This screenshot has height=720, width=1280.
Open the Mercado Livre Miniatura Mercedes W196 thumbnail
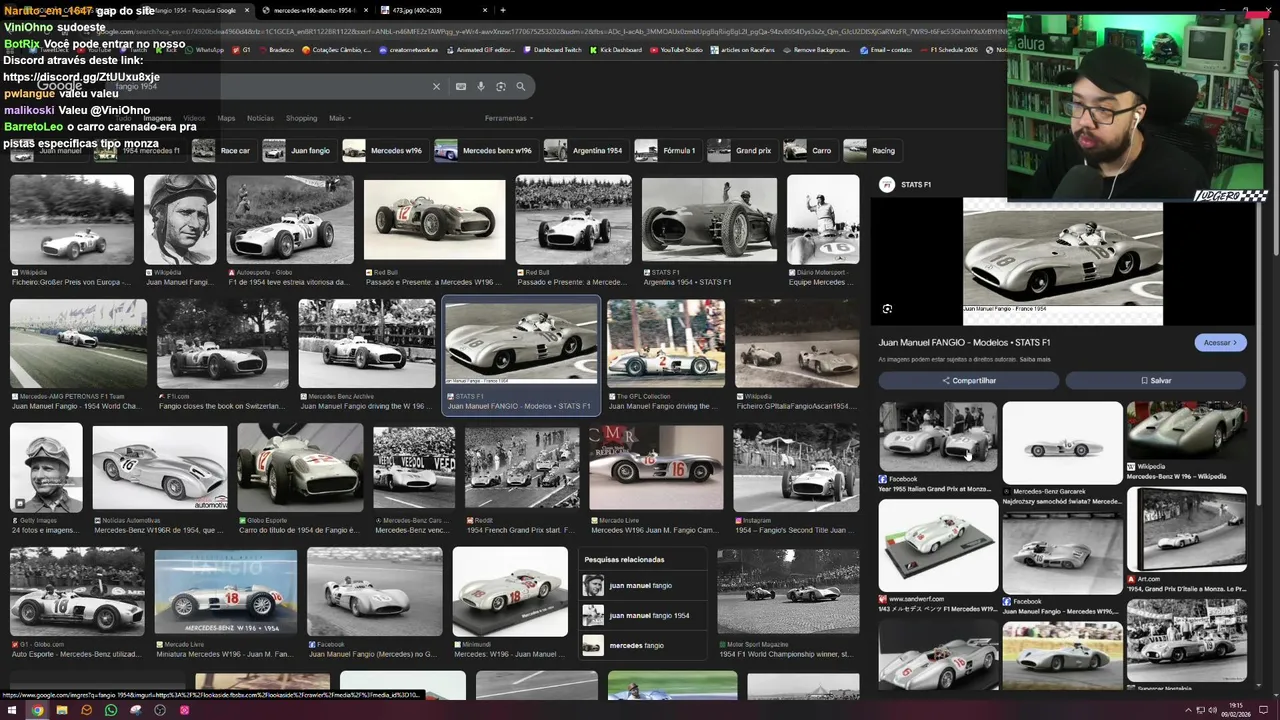pyautogui.click(x=226, y=591)
